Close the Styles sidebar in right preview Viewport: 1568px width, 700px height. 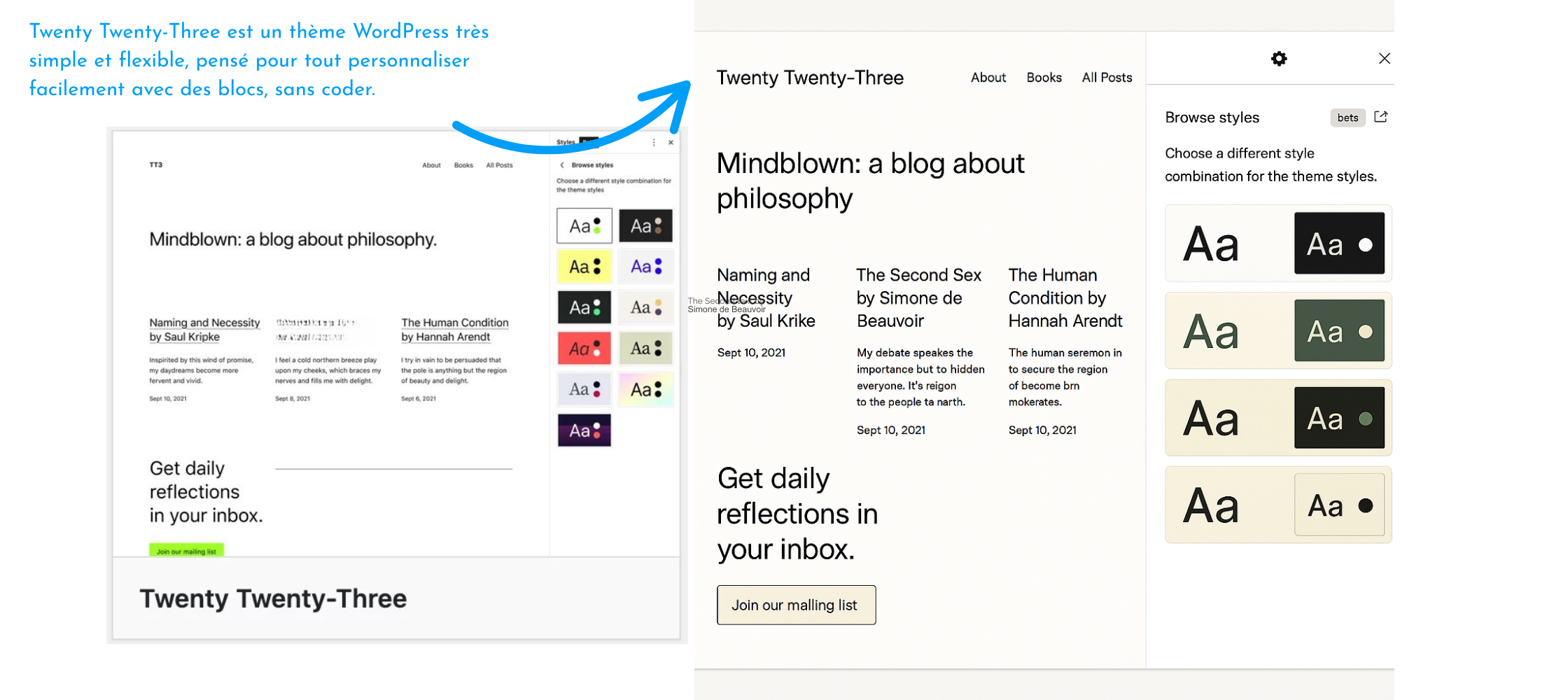point(1384,59)
